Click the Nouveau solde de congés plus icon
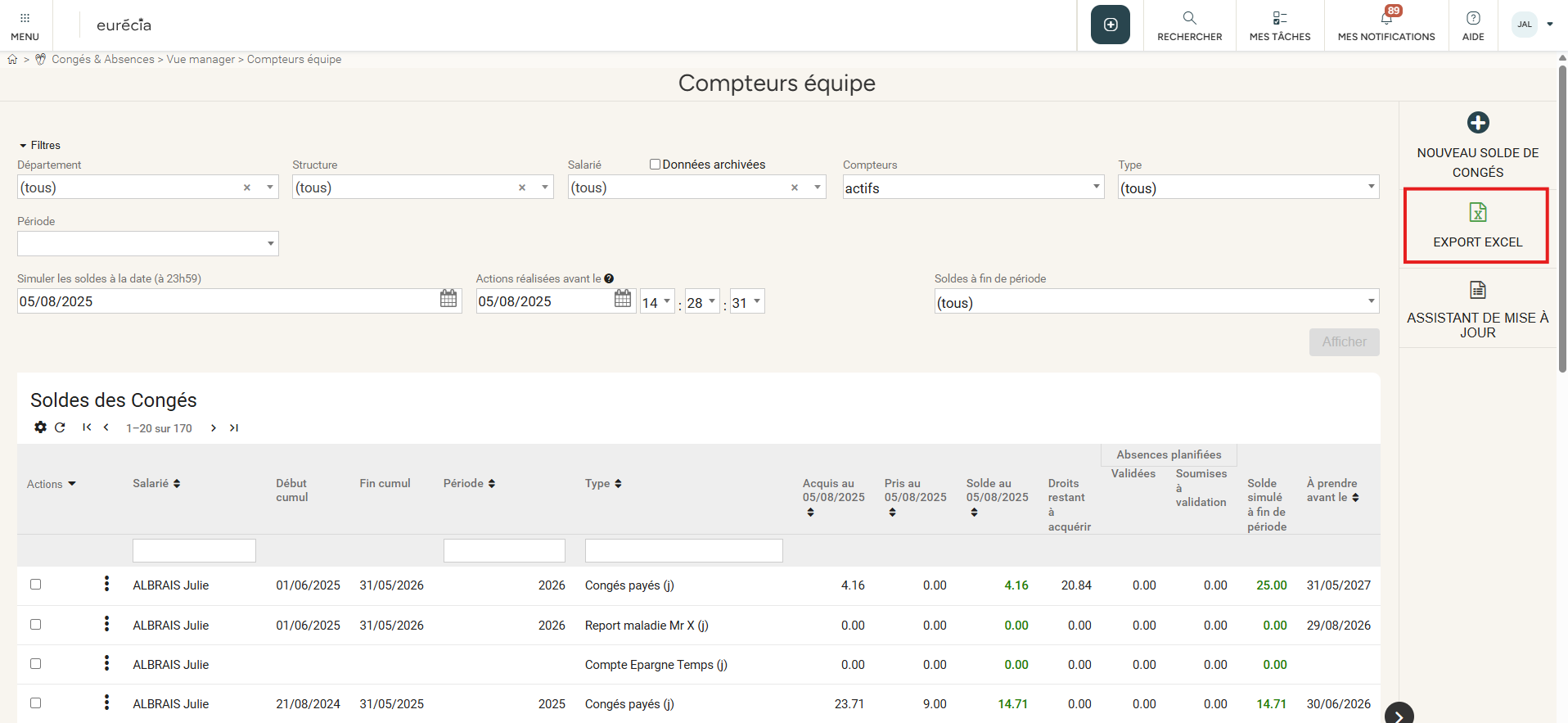This screenshot has width=1568, height=723. 1477,123
